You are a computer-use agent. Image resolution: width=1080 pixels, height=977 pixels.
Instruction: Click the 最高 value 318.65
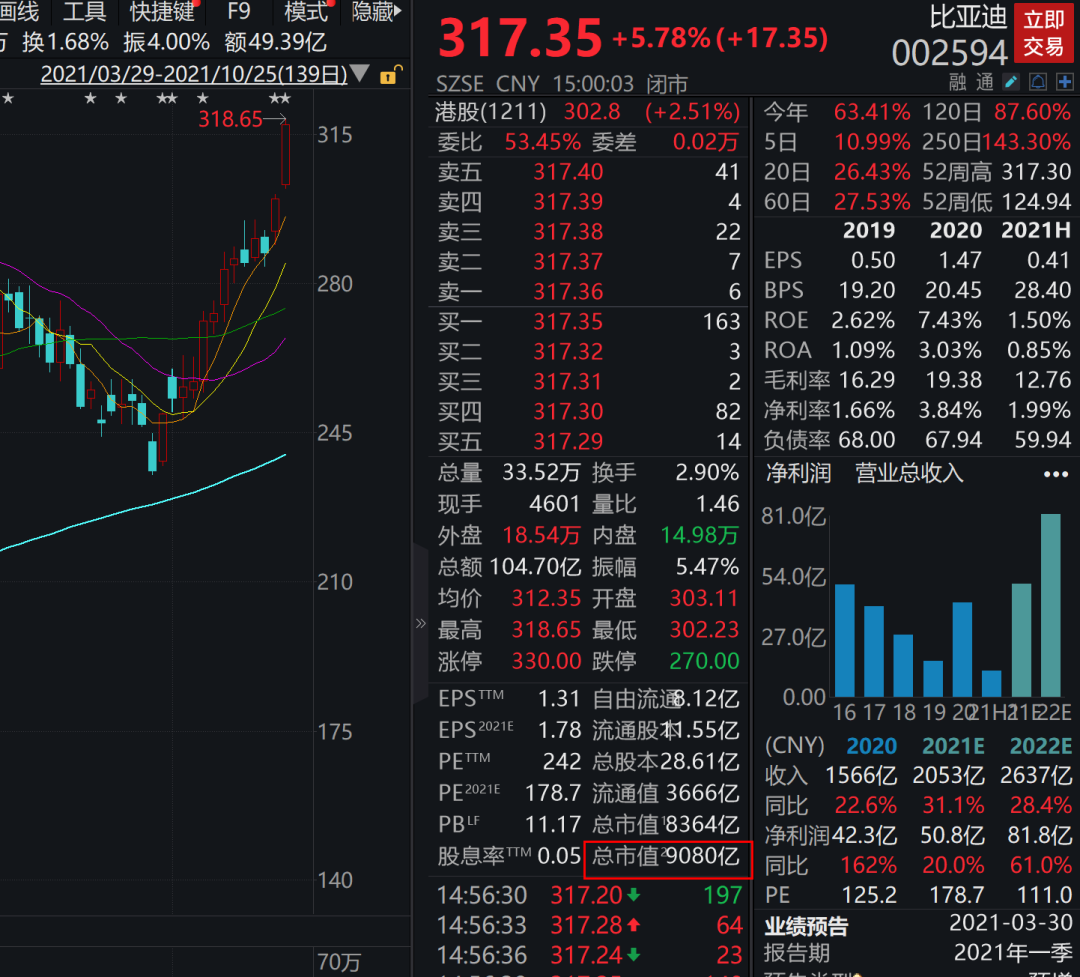tap(546, 630)
